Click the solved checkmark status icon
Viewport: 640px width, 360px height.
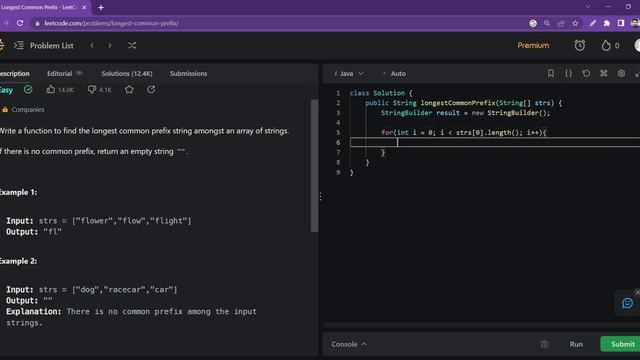click(x=28, y=89)
